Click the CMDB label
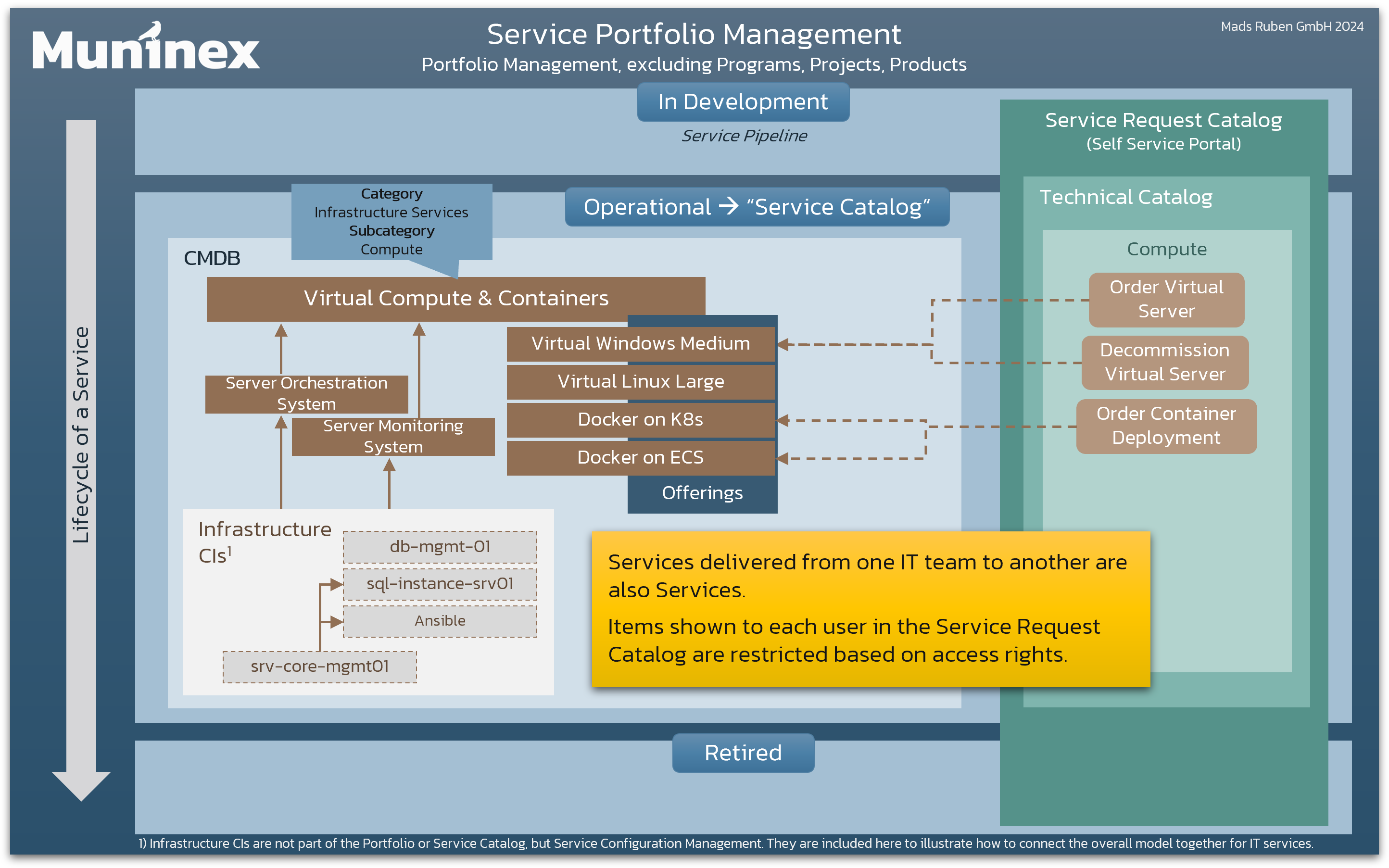The image size is (1389, 868). coord(212,258)
